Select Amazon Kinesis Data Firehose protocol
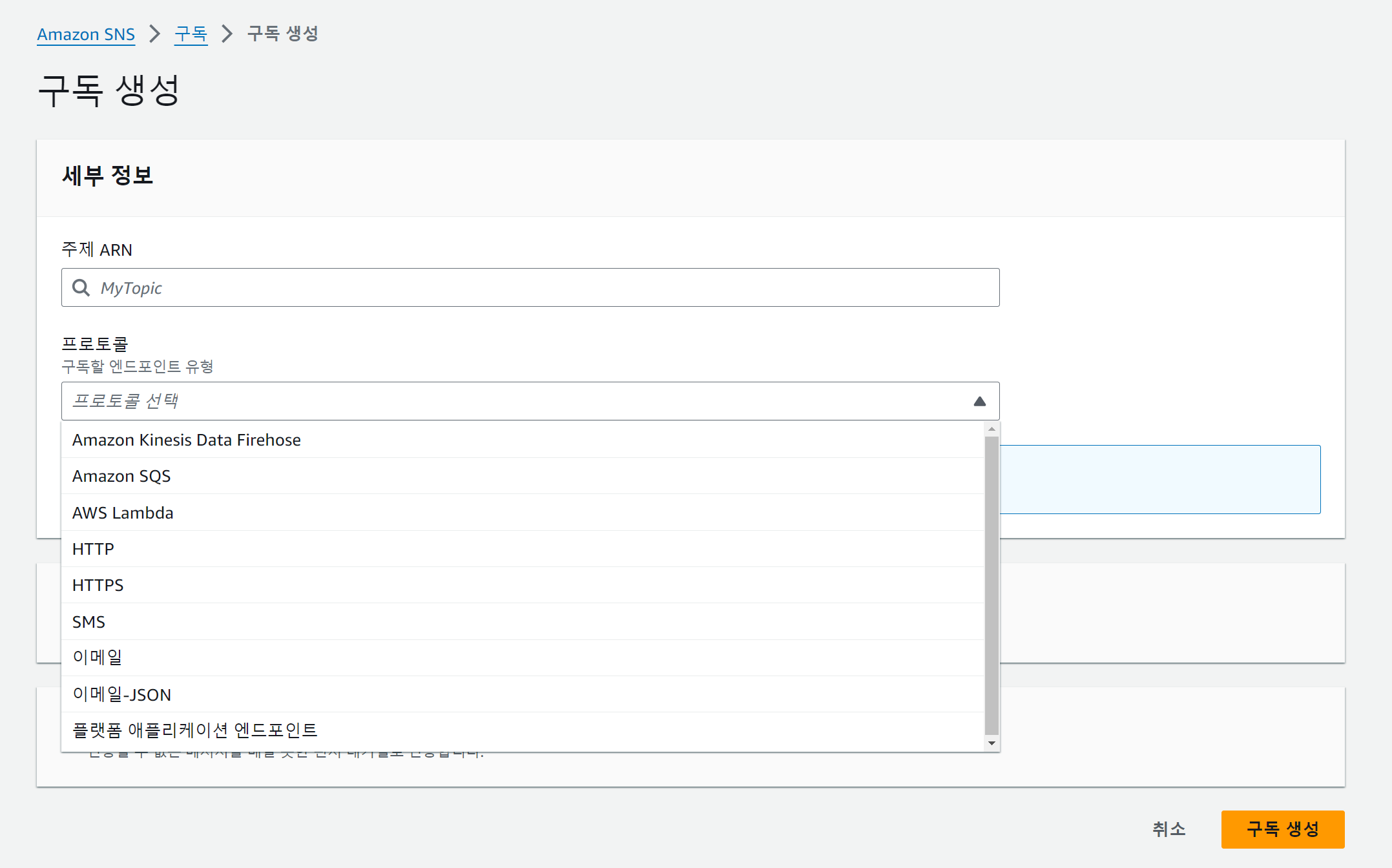Viewport: 1392px width, 868px height. click(x=186, y=440)
